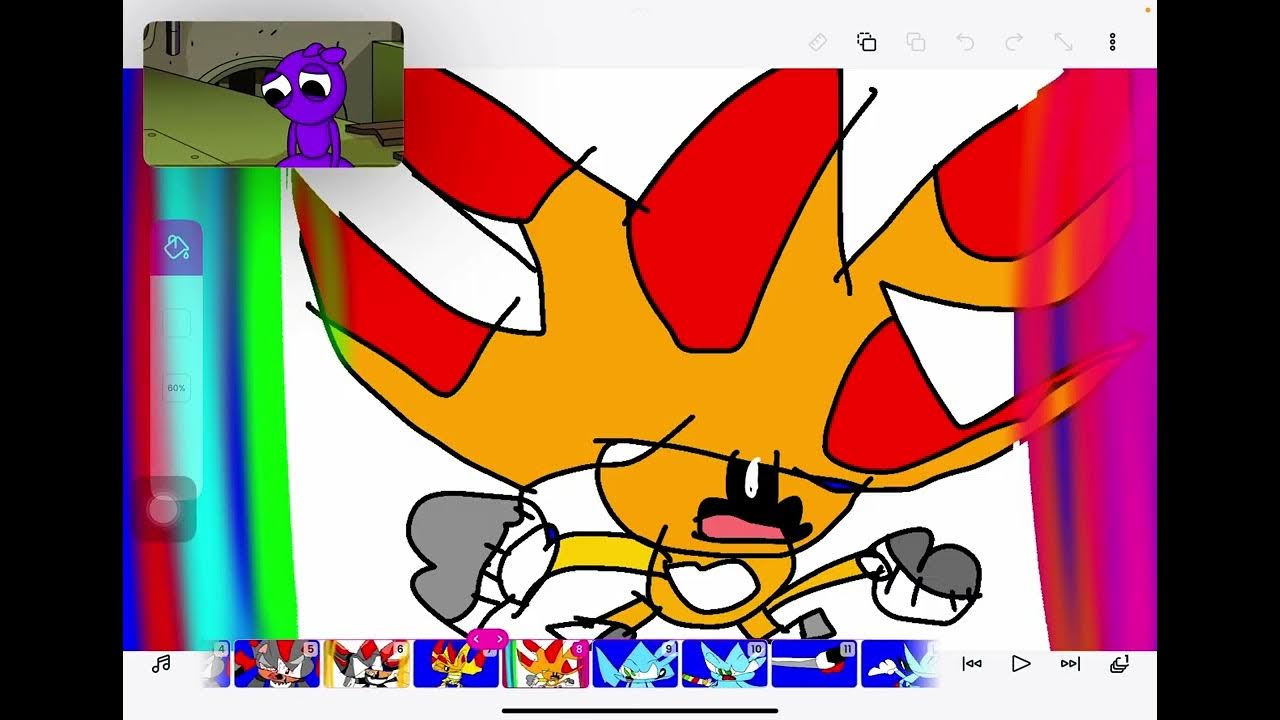The image size is (1280, 720).
Task: Select frame 9 thumbnail in timeline
Action: 636,664
